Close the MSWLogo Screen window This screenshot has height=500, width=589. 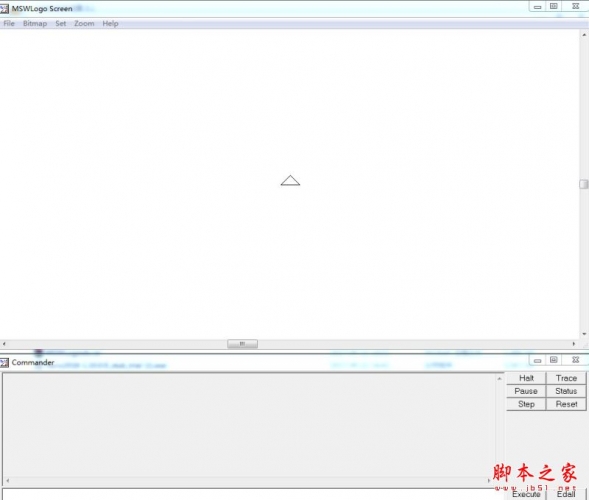tap(575, 6)
